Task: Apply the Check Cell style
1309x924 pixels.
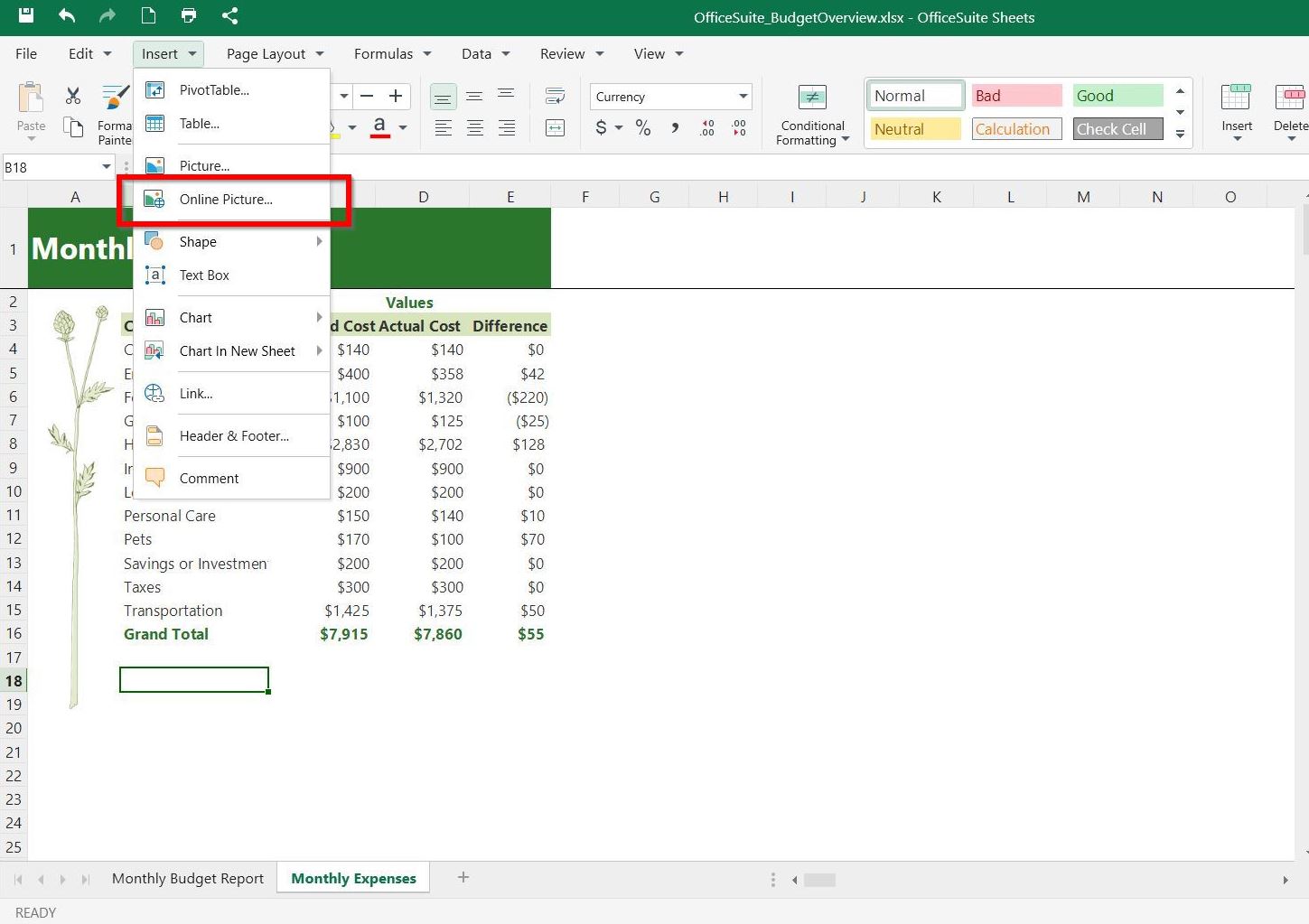Action: [x=1117, y=129]
